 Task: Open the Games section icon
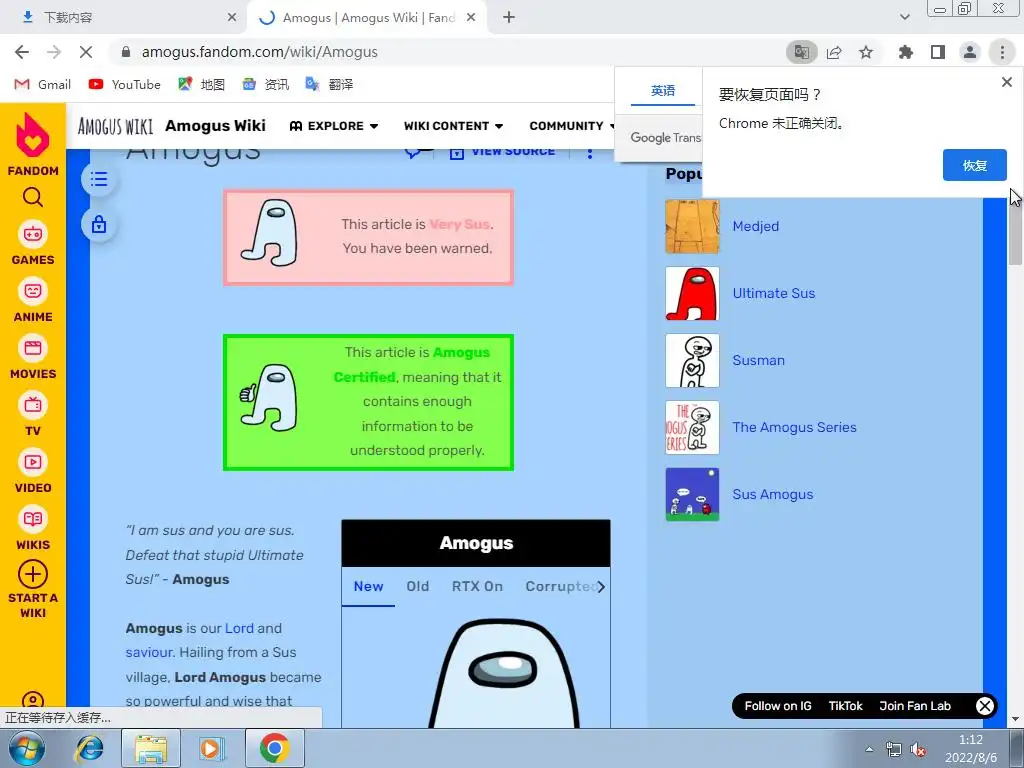coord(33,234)
